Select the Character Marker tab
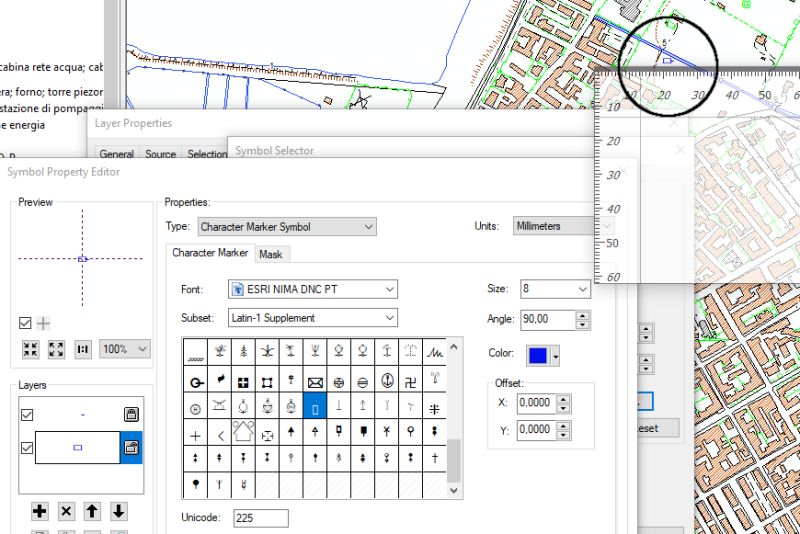Screen dimensions: 800x534 pyautogui.click(x=210, y=252)
